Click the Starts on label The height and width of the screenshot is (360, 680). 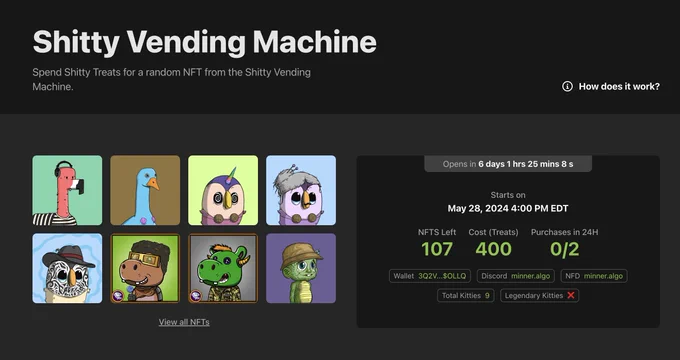point(508,195)
